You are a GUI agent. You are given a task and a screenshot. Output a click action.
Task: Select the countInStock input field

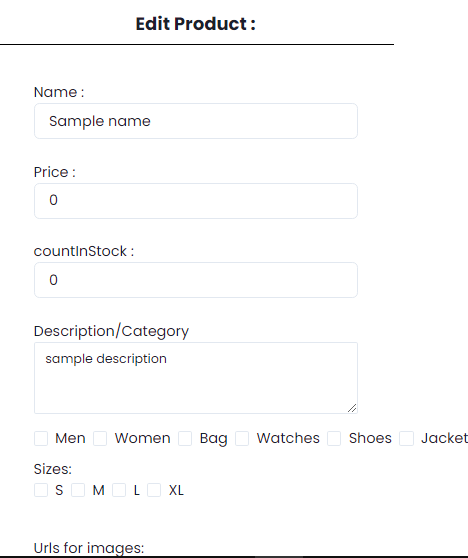click(196, 280)
